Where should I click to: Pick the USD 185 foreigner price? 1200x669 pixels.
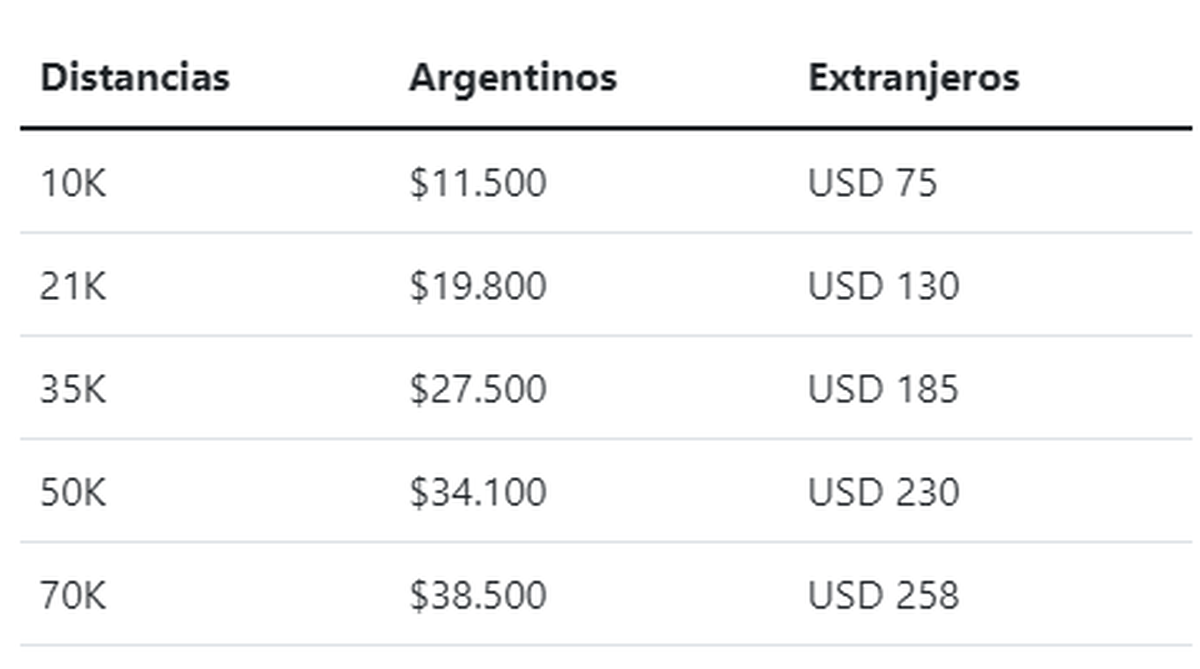[883, 389]
